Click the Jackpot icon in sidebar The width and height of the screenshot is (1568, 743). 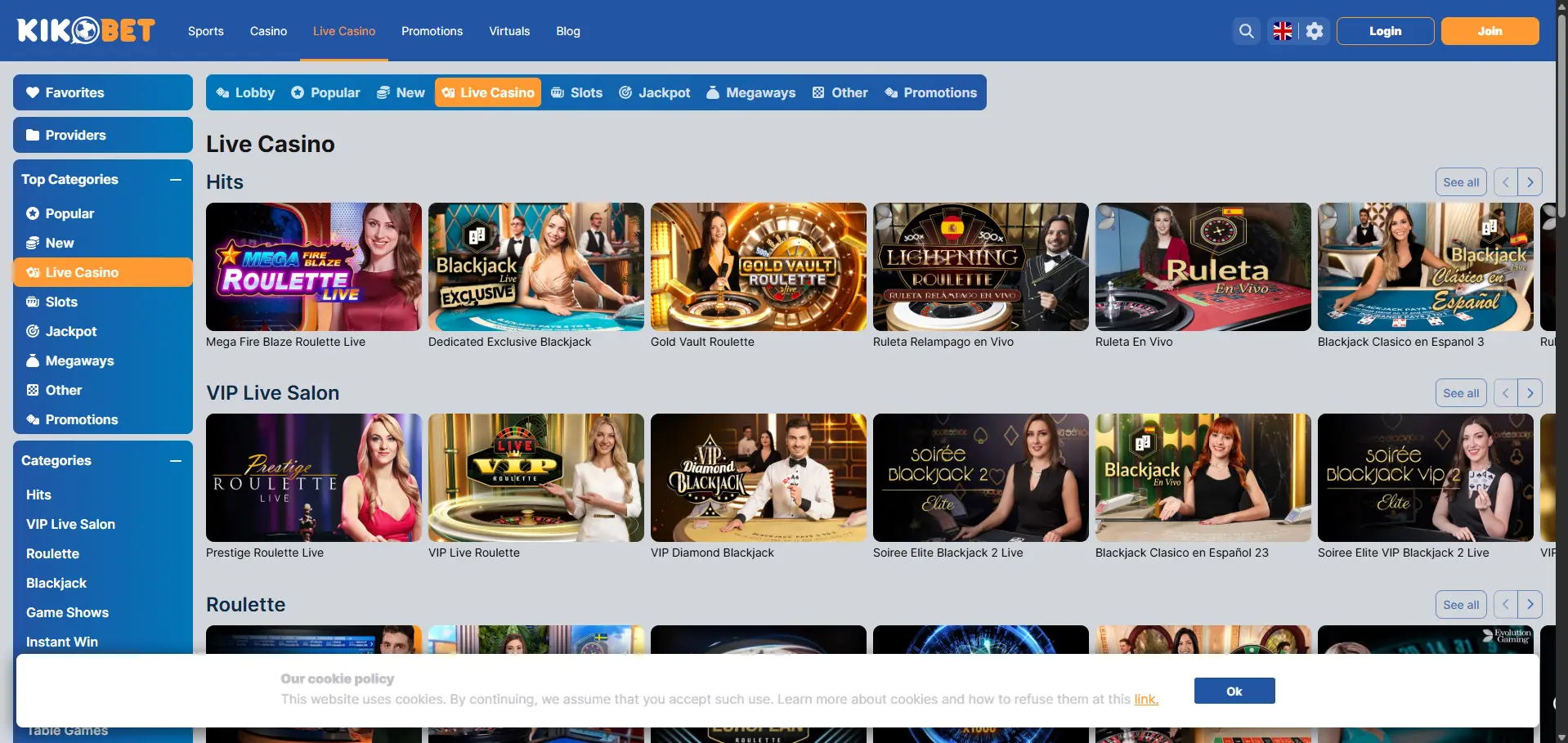pyautogui.click(x=33, y=331)
